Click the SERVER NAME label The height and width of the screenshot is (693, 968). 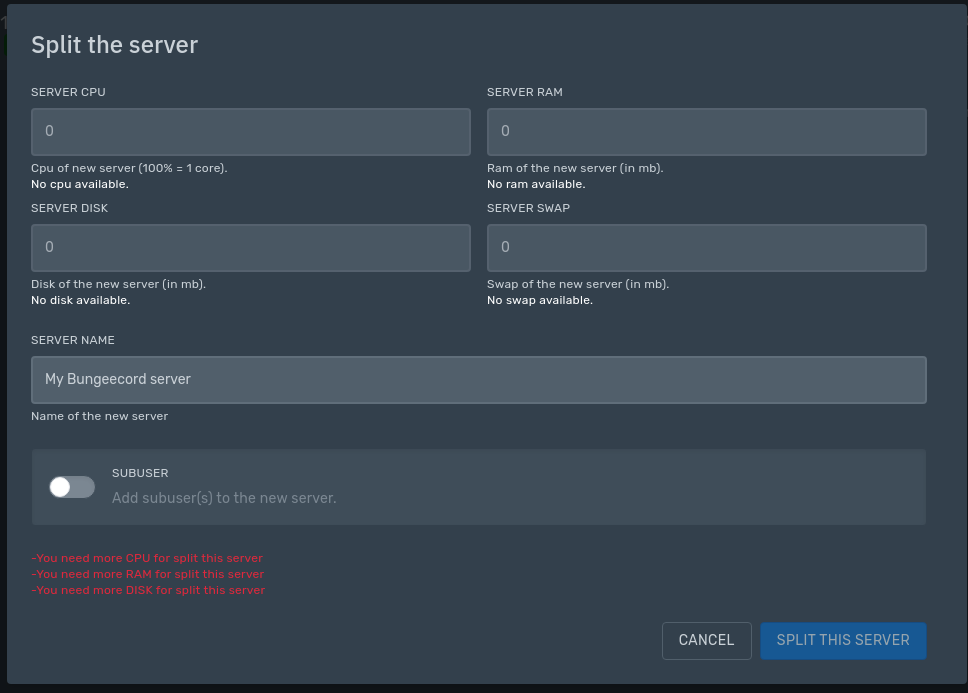[73, 340]
